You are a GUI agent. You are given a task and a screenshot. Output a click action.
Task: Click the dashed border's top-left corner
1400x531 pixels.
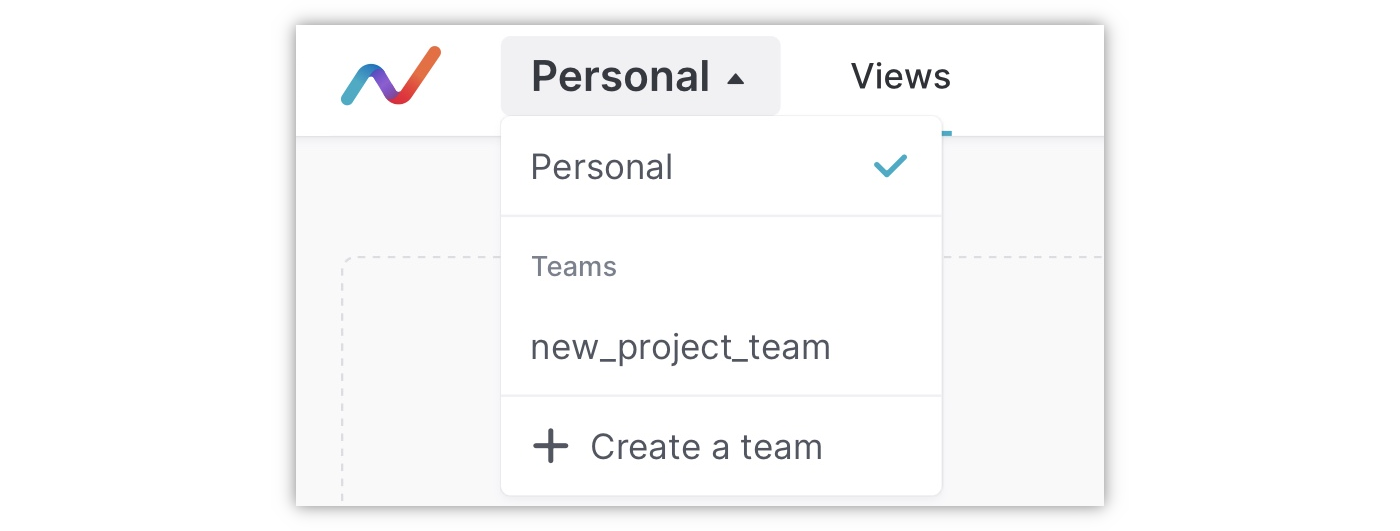coord(346,261)
